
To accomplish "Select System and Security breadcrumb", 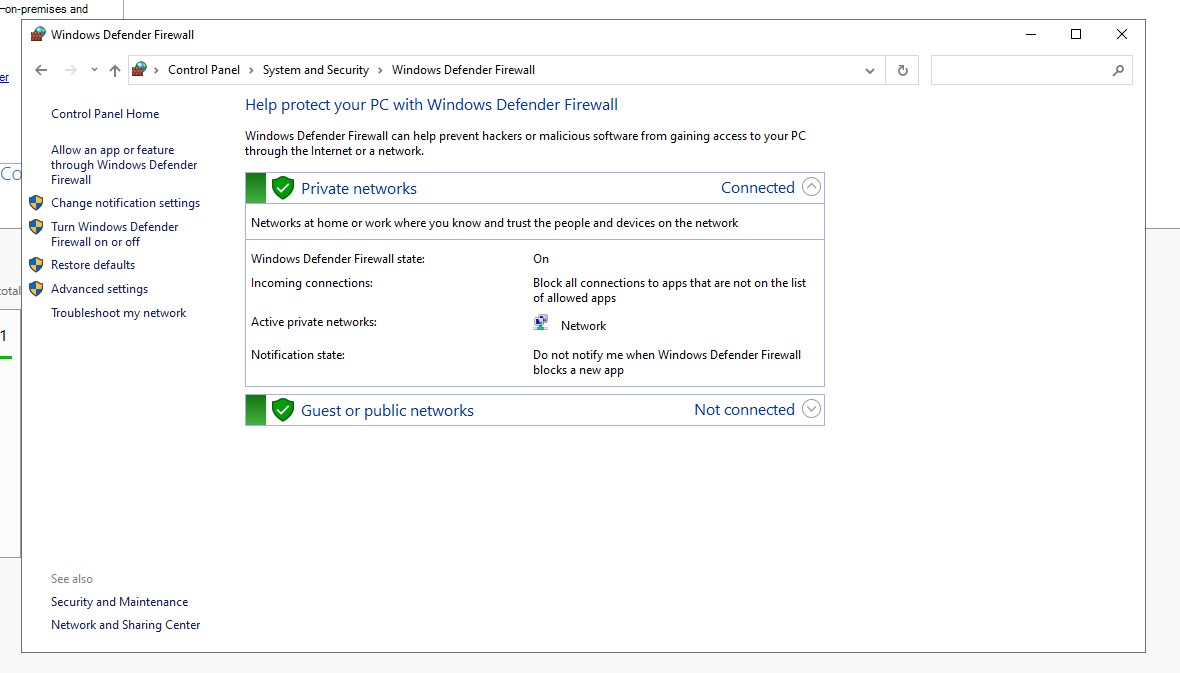I will 315,70.
